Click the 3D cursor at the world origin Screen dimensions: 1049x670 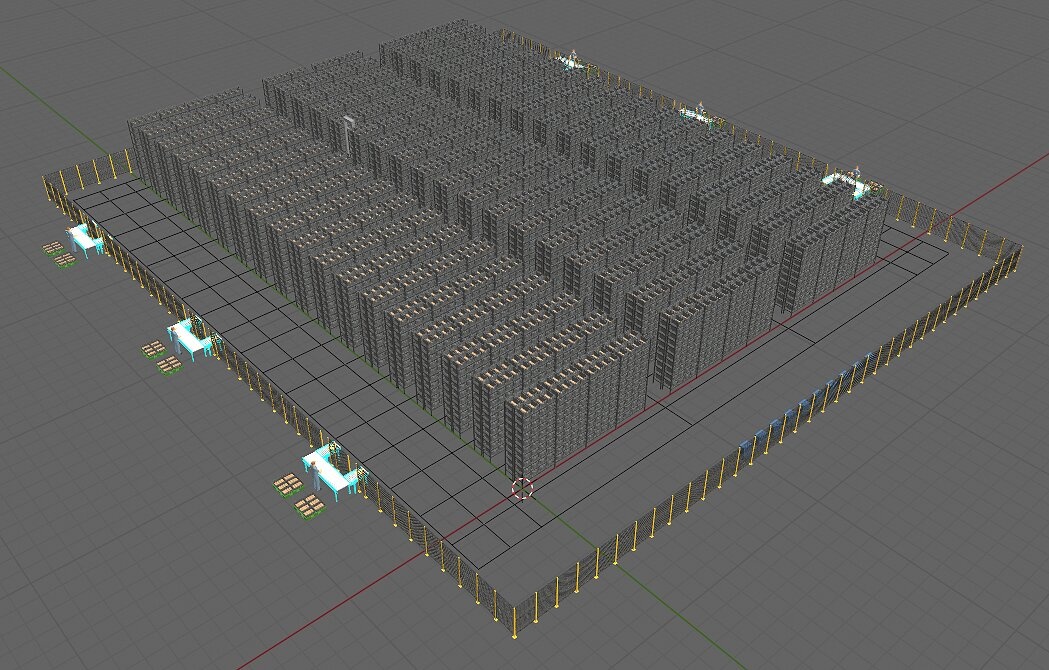(x=522, y=489)
